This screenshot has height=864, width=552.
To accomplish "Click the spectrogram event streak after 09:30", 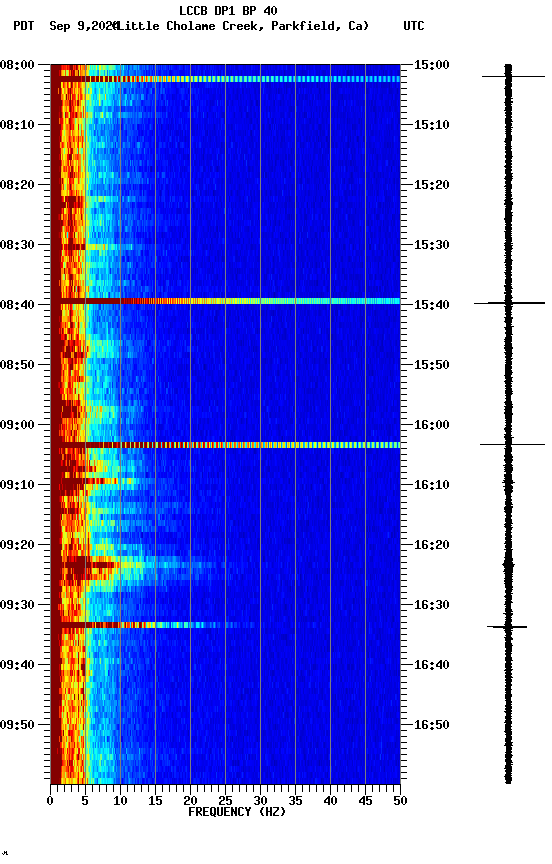I will [x=154, y=625].
